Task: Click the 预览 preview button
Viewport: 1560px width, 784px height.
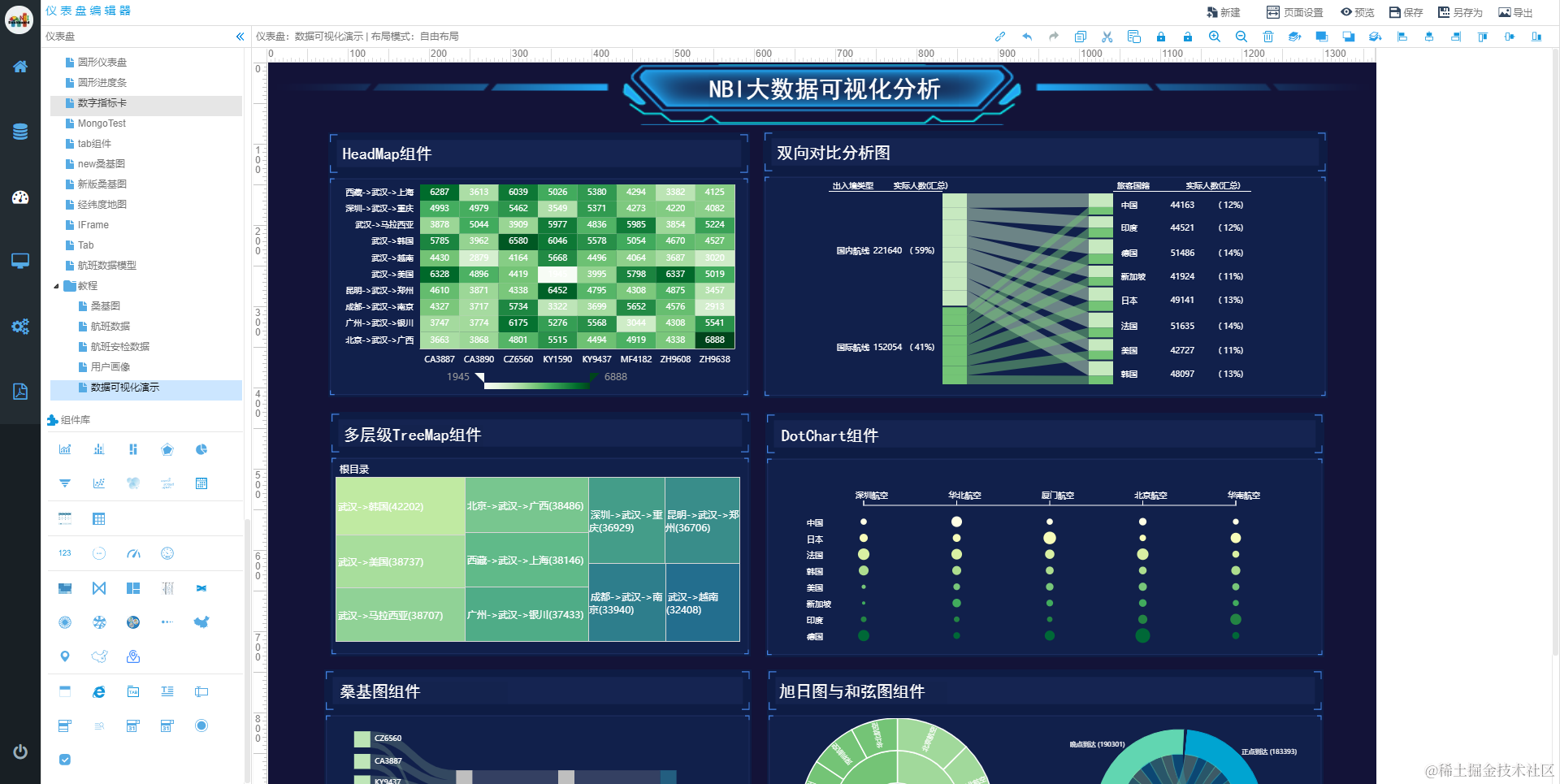Action: (1358, 12)
